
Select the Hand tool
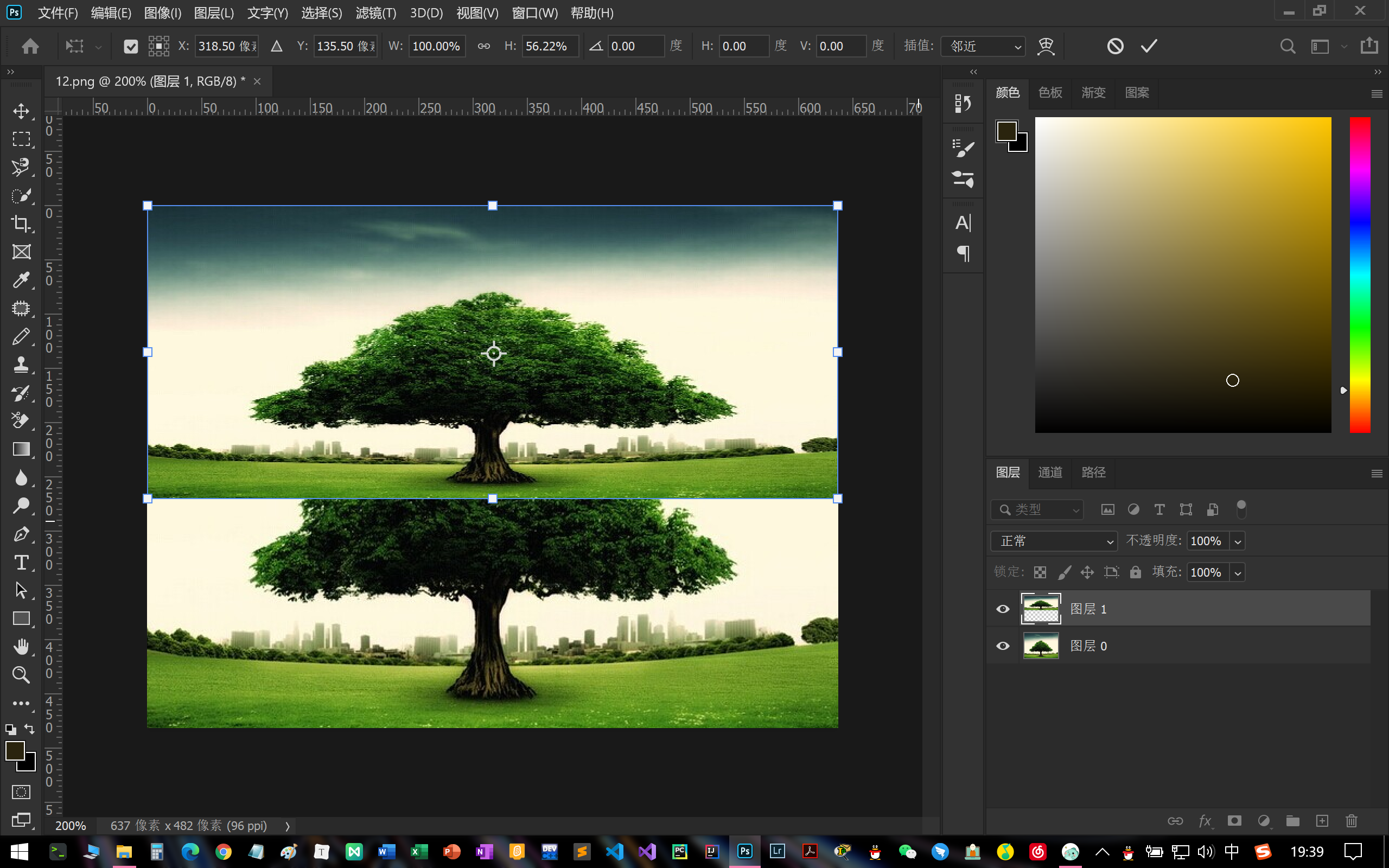[21, 647]
